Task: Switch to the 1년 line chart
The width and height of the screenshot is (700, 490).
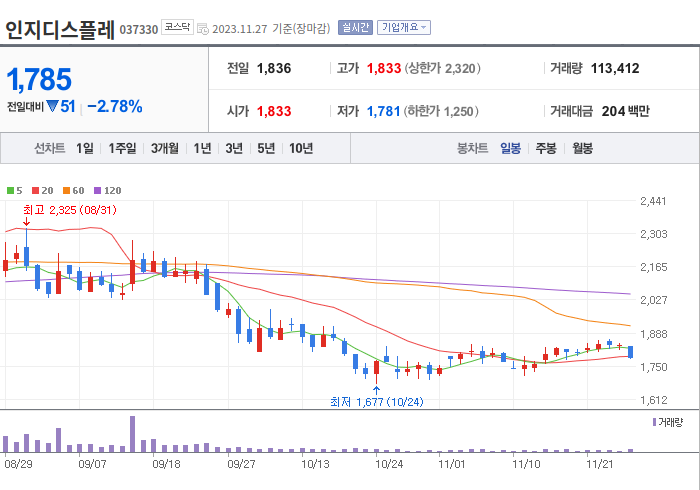Action: point(202,148)
